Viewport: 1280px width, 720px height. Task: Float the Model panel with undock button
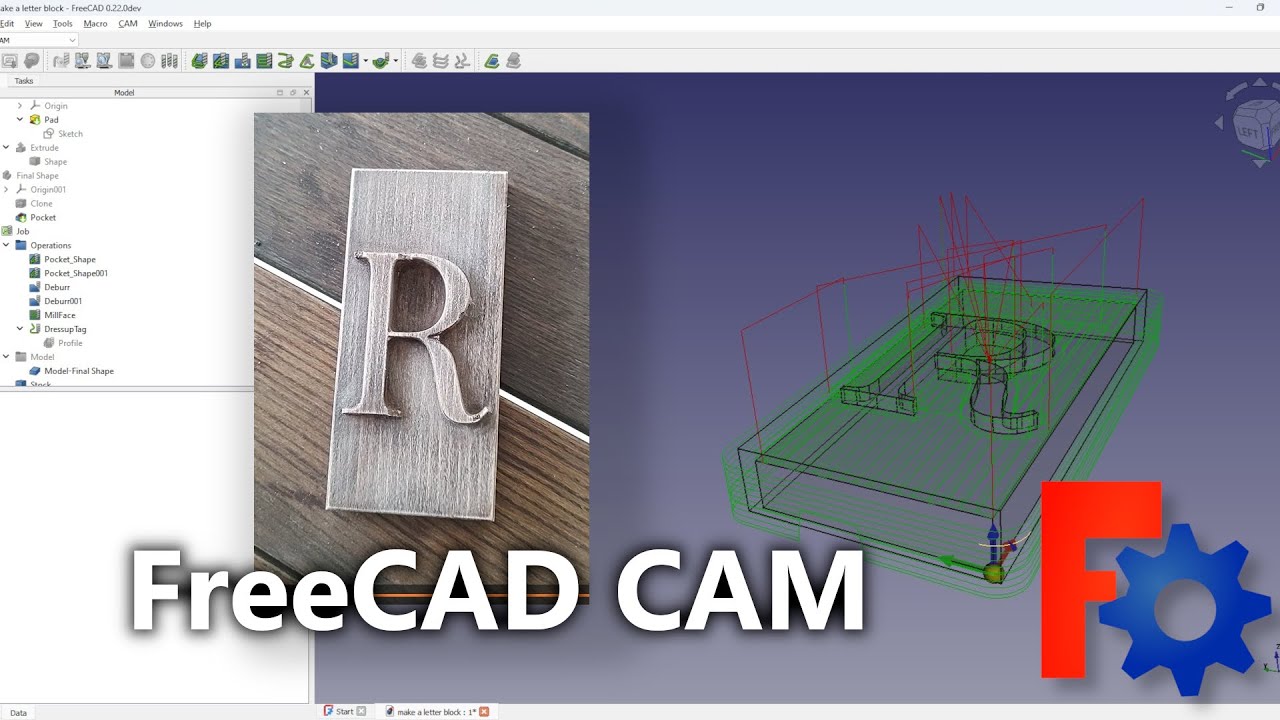coord(293,92)
